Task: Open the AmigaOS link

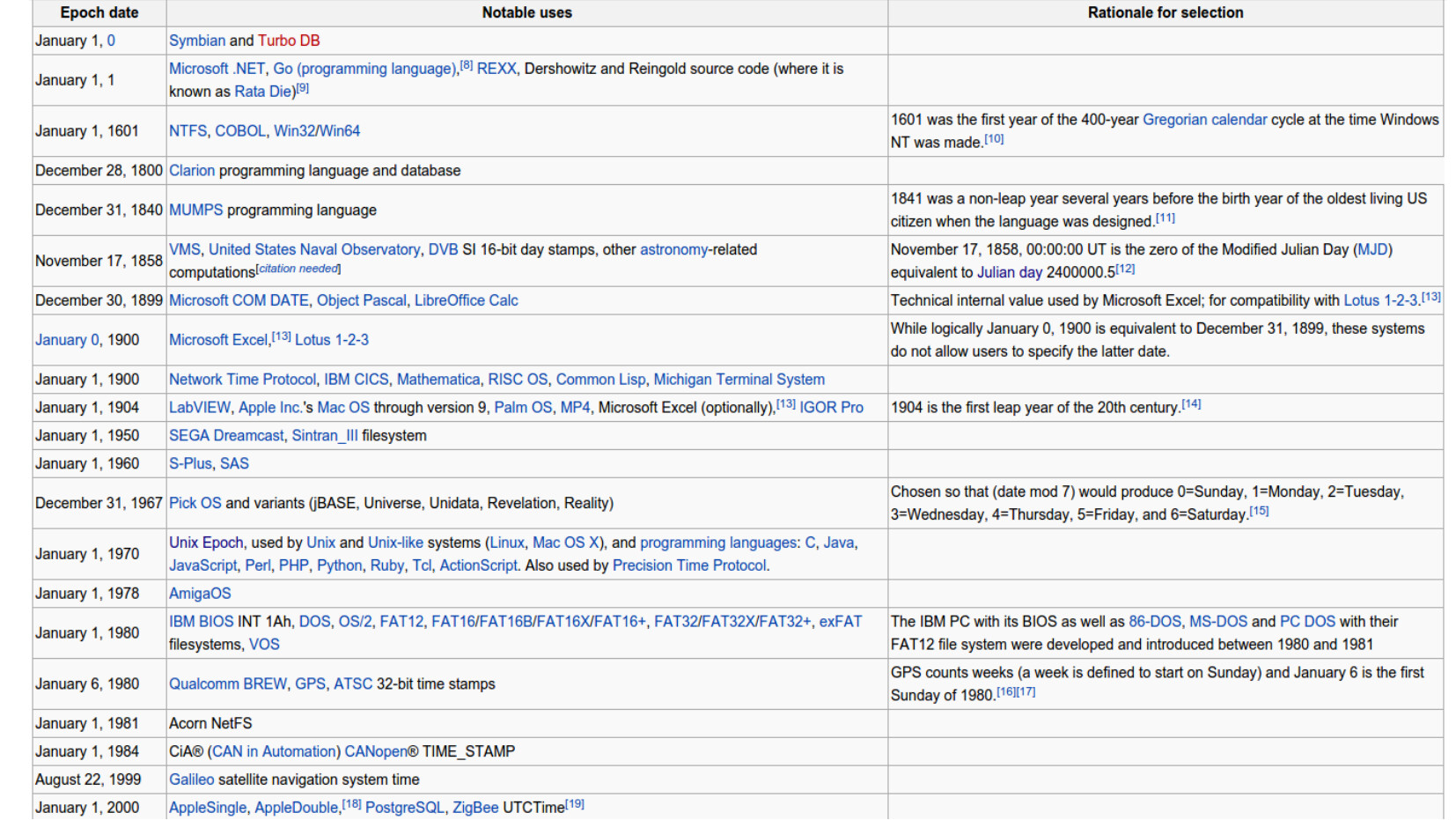Action: click(200, 595)
